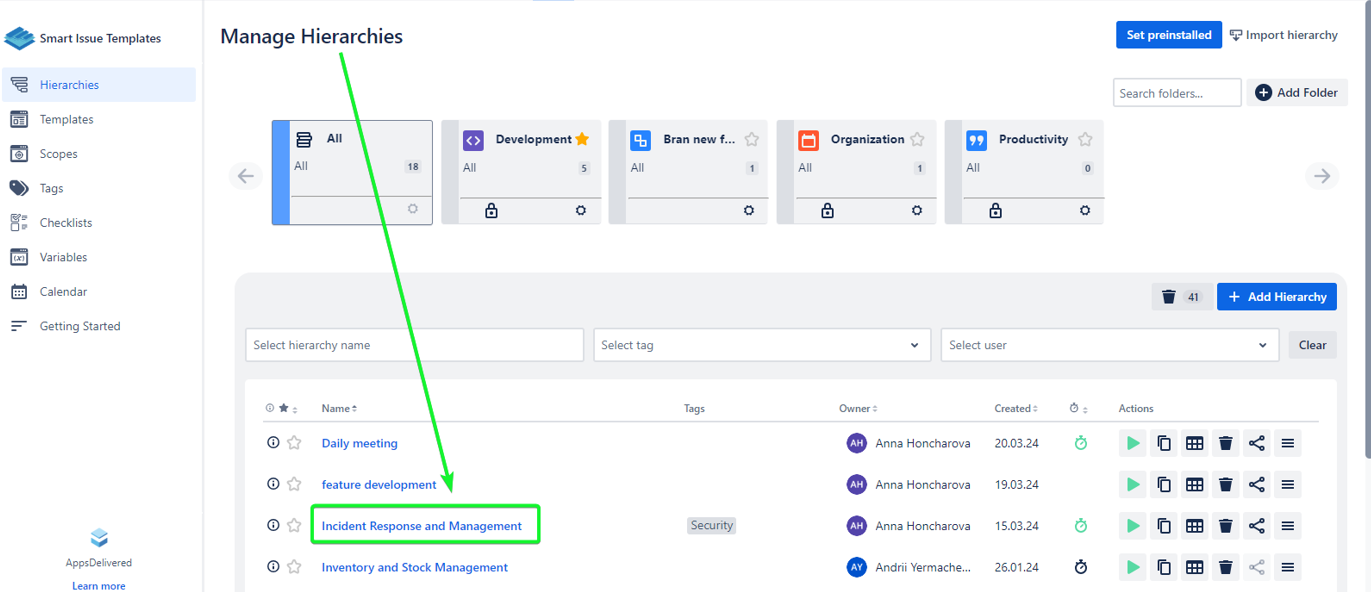Copy the feature development hierarchy
Screen dimensions: 1371x592
click(x=1164, y=485)
